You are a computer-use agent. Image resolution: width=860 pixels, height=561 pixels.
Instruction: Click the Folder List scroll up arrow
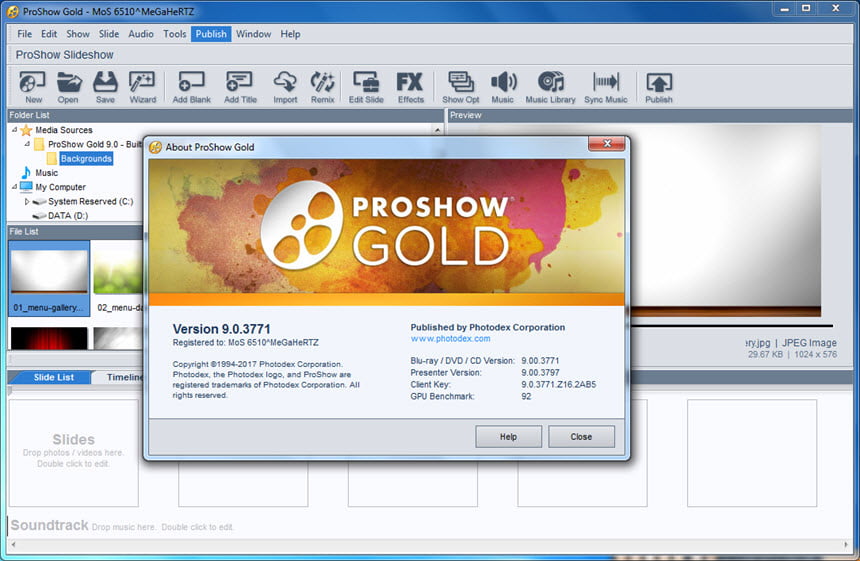pos(438,131)
